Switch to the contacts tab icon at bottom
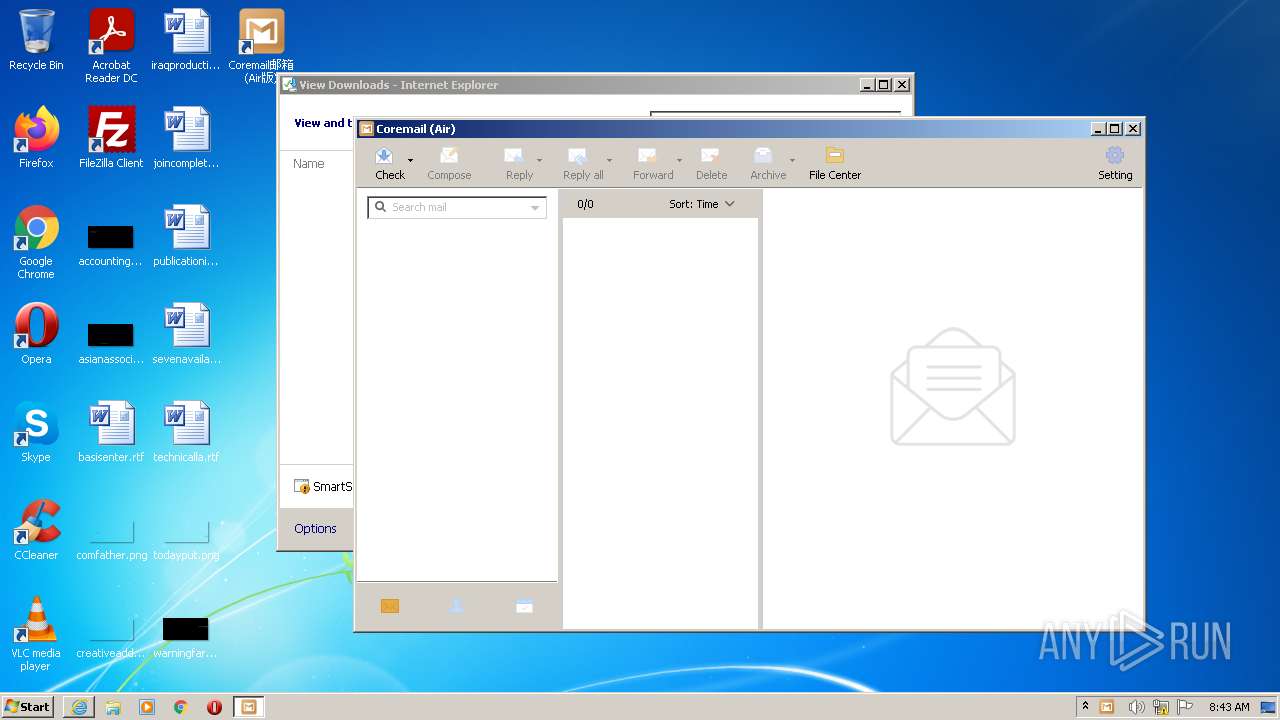Viewport: 1280px width, 720px height. click(x=457, y=606)
